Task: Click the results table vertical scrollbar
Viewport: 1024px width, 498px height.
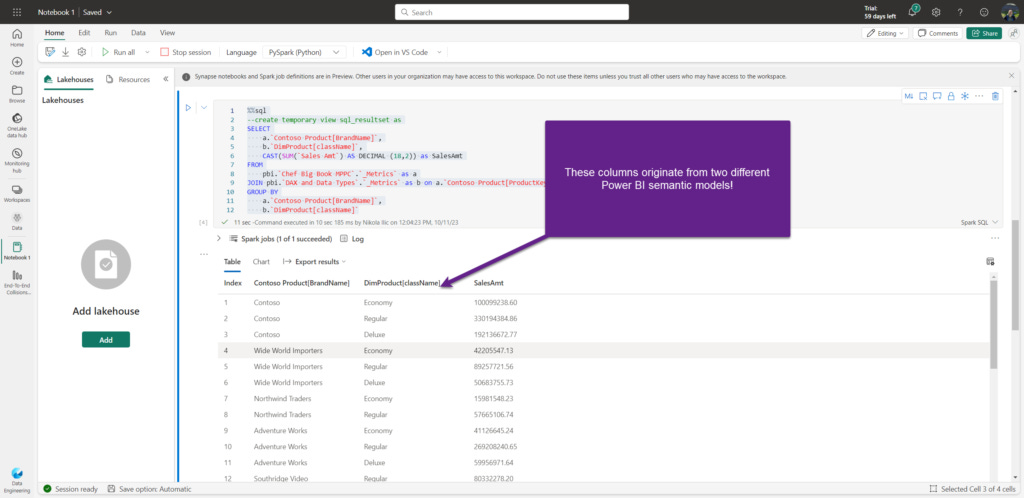Action: (x=994, y=324)
